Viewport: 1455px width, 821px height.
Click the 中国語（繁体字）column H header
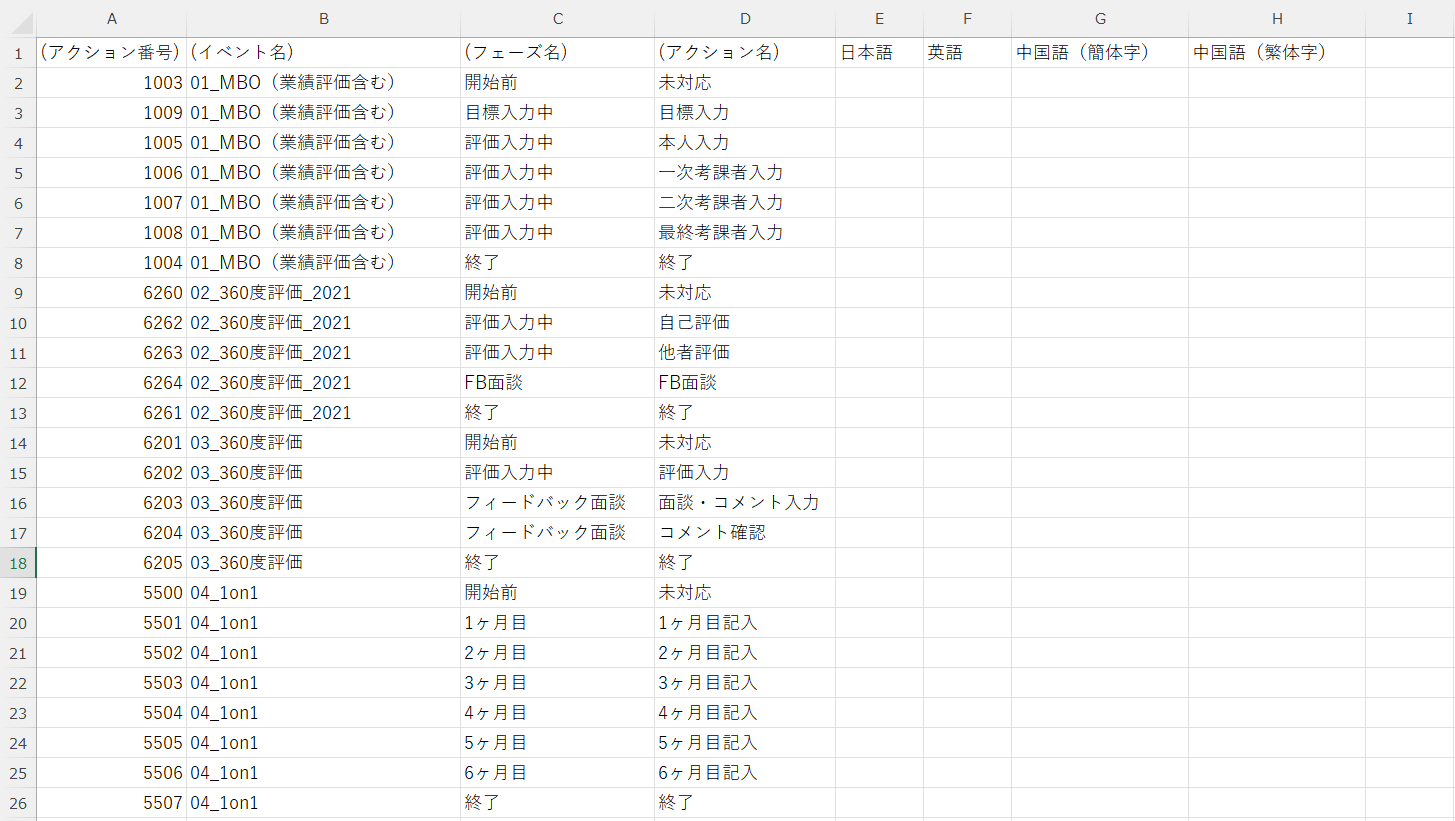click(1277, 18)
